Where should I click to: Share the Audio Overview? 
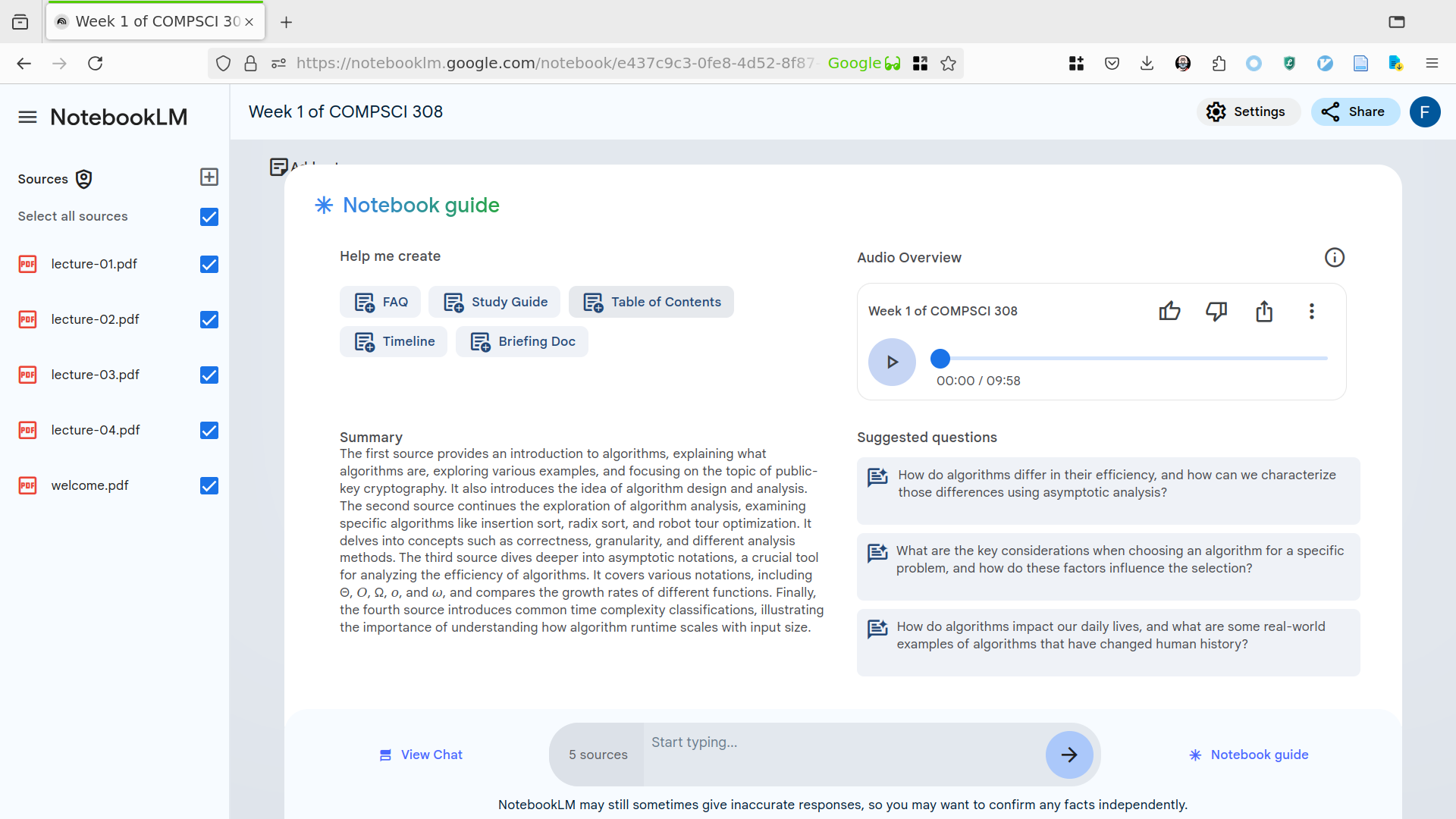tap(1264, 311)
